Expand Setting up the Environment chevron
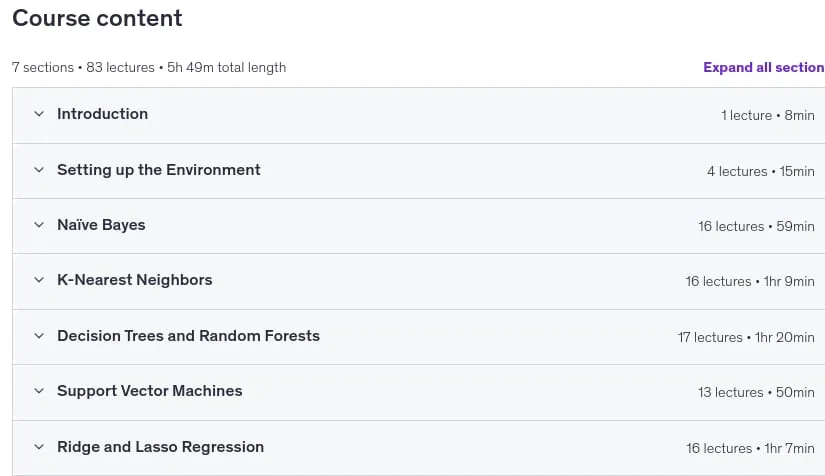 click(39, 169)
